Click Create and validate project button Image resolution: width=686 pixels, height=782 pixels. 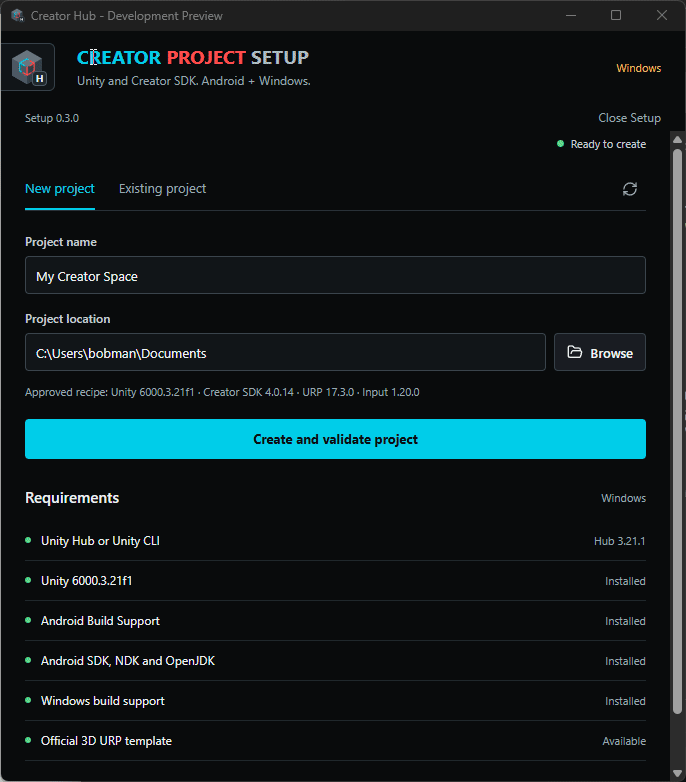pos(336,439)
